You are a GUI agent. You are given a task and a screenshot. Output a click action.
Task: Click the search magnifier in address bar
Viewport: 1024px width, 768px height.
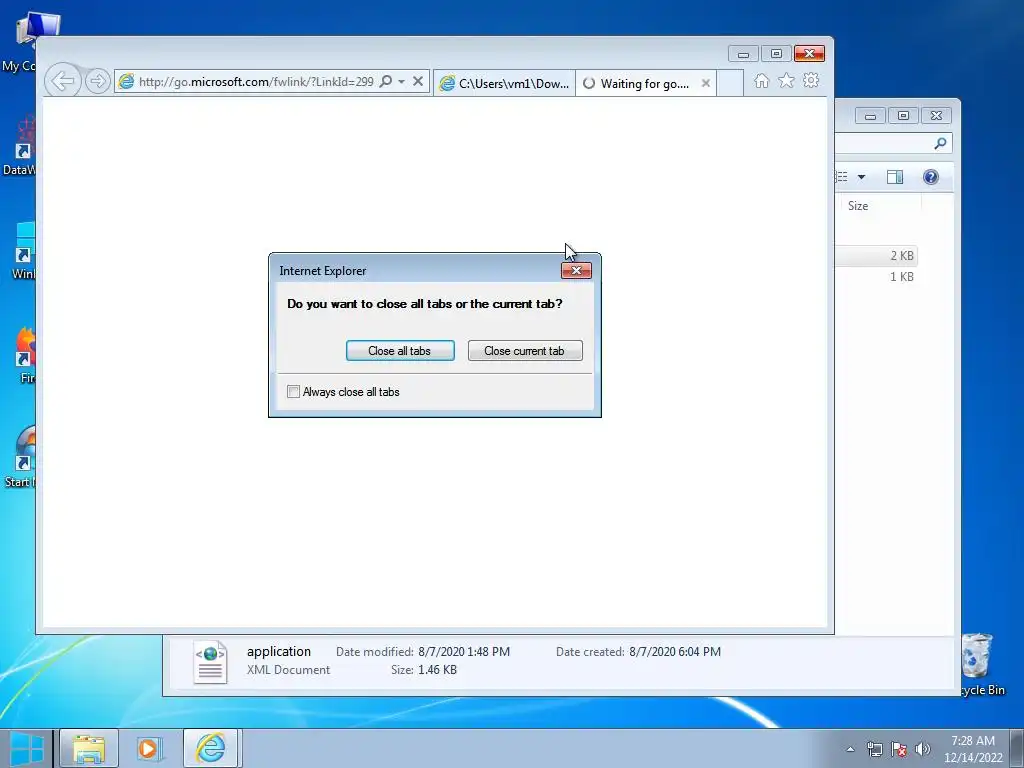tap(386, 81)
